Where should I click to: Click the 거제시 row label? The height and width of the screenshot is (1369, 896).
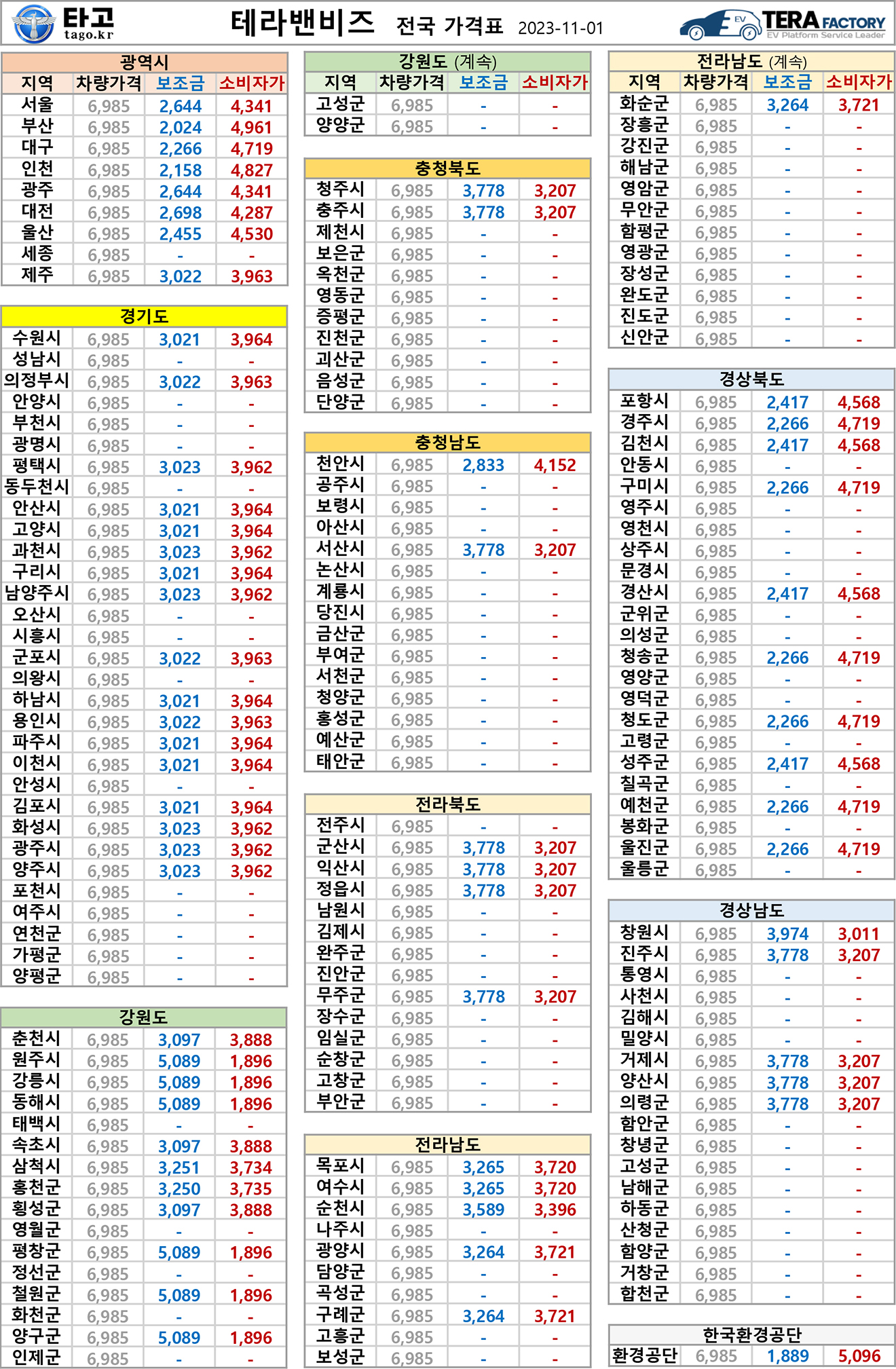coord(645,1059)
